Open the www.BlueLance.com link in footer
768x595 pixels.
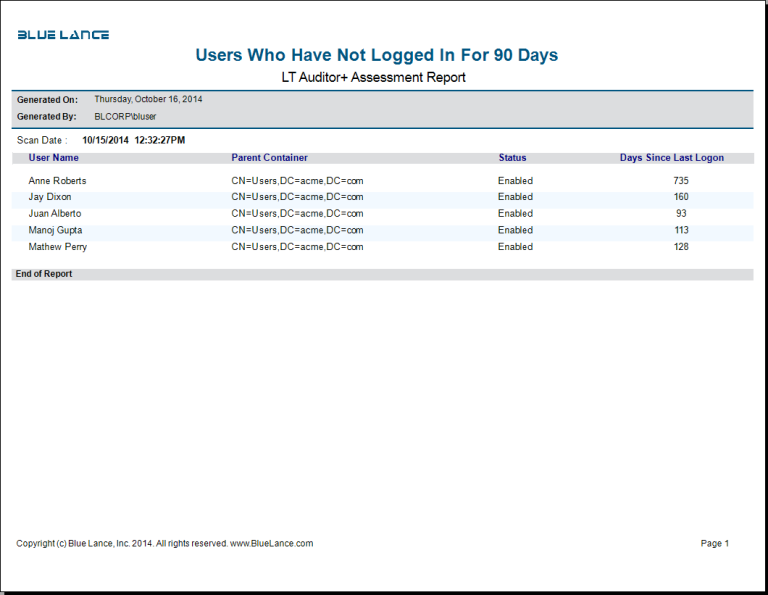point(271,544)
